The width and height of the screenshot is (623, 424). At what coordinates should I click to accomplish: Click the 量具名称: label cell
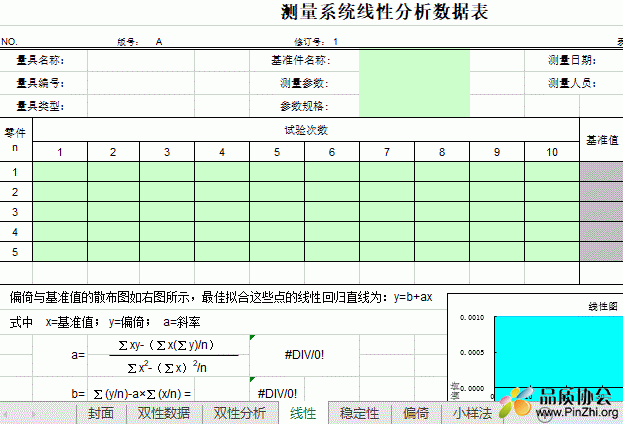40,60
